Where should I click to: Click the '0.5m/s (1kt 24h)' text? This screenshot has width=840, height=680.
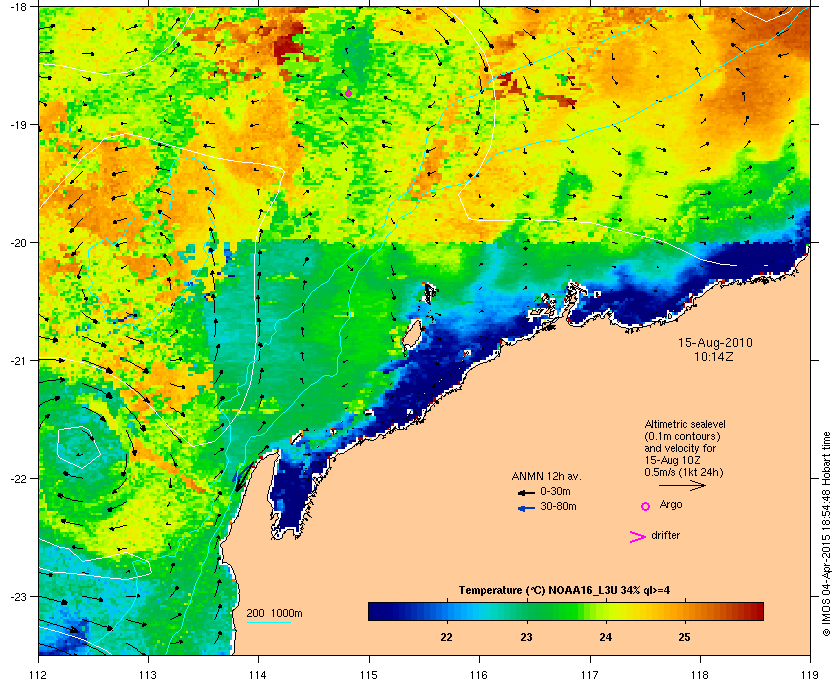[x=684, y=473]
